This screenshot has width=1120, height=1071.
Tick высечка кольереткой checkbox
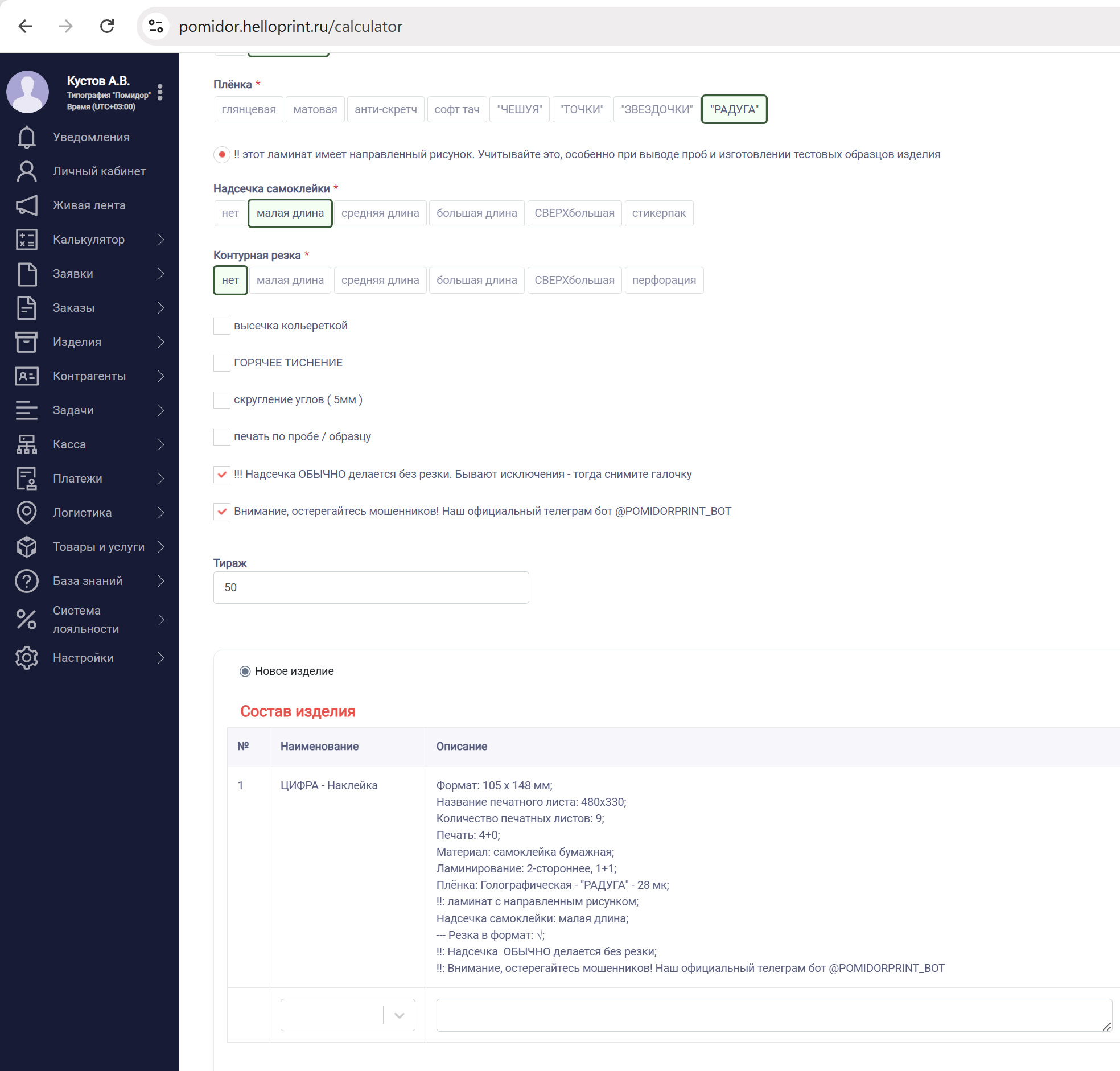coord(221,326)
